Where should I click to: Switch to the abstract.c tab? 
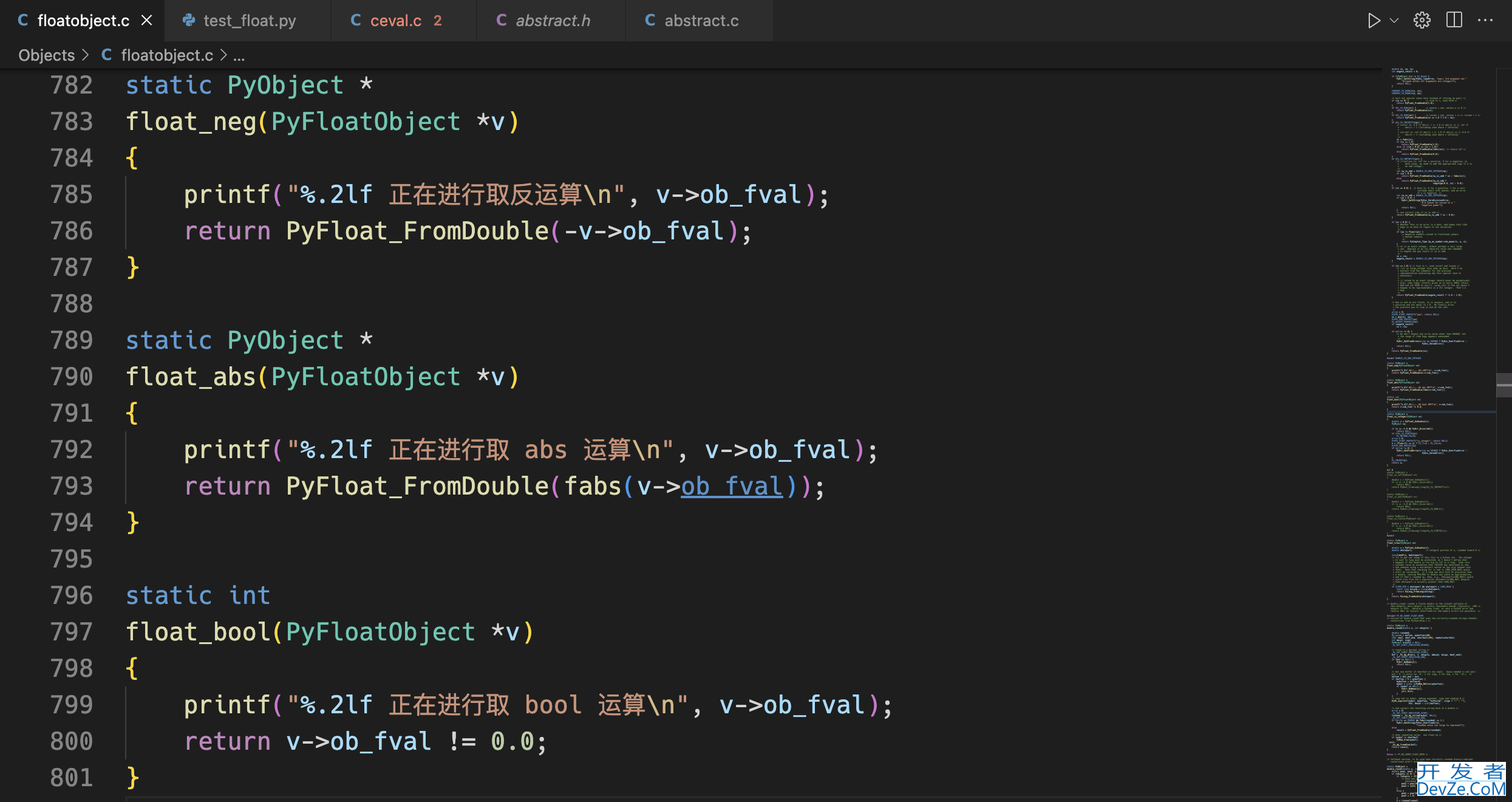pyautogui.click(x=699, y=21)
